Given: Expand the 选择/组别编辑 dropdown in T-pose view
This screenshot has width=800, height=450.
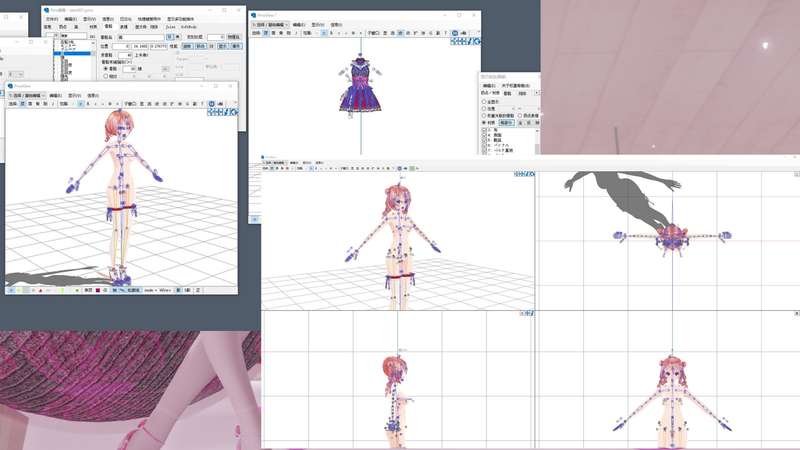Looking at the screenshot, I should click(26, 95).
